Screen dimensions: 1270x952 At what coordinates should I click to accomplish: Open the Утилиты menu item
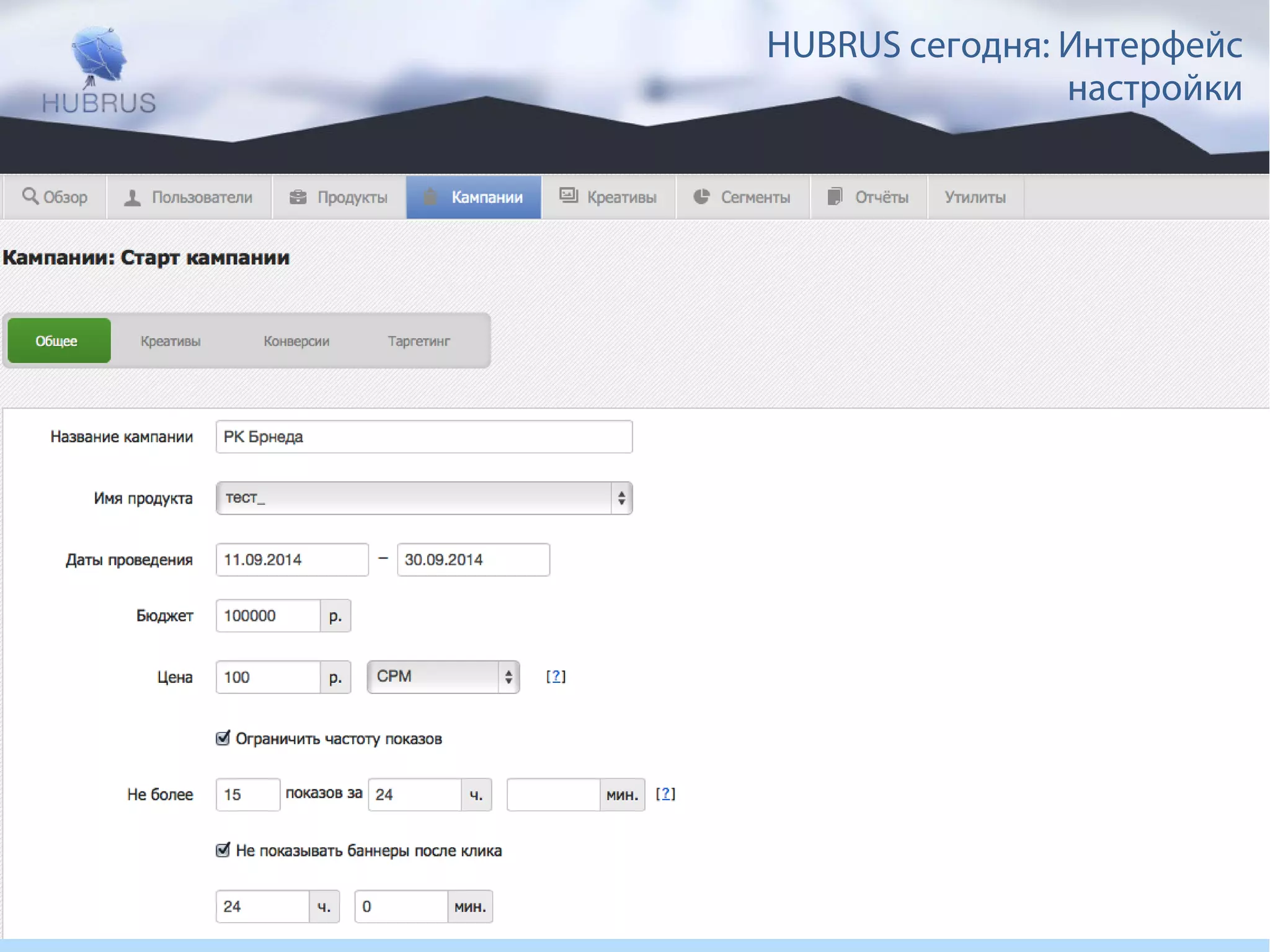(975, 197)
